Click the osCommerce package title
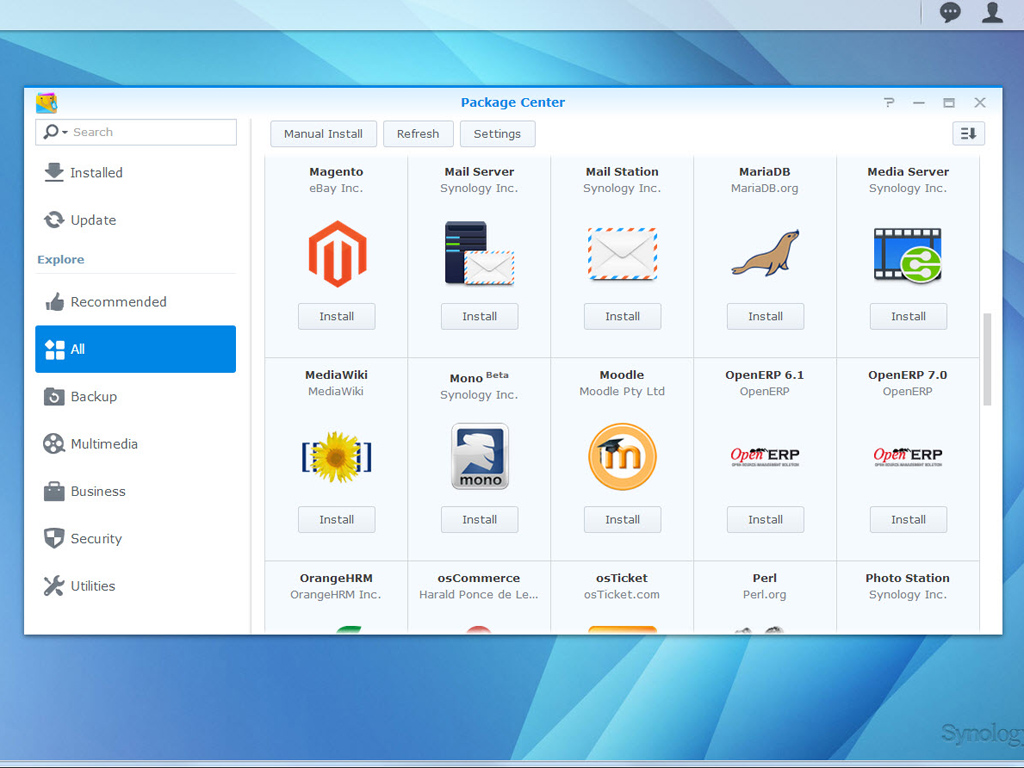The width and height of the screenshot is (1024, 768). click(479, 578)
